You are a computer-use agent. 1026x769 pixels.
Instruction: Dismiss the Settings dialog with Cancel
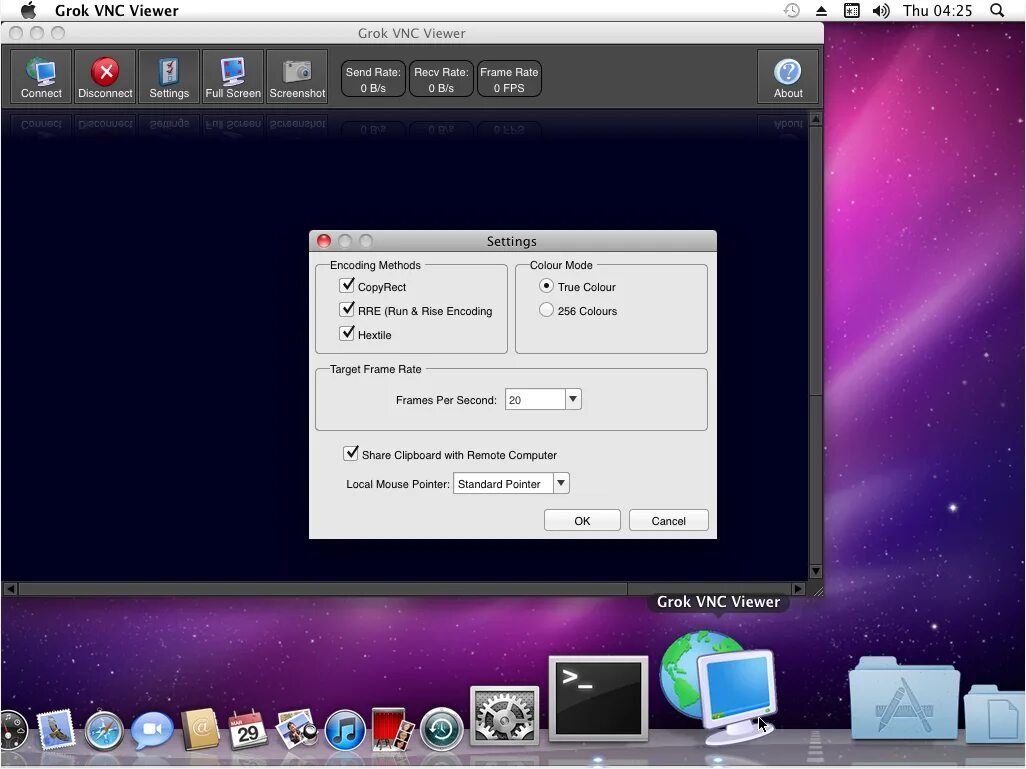tap(668, 520)
